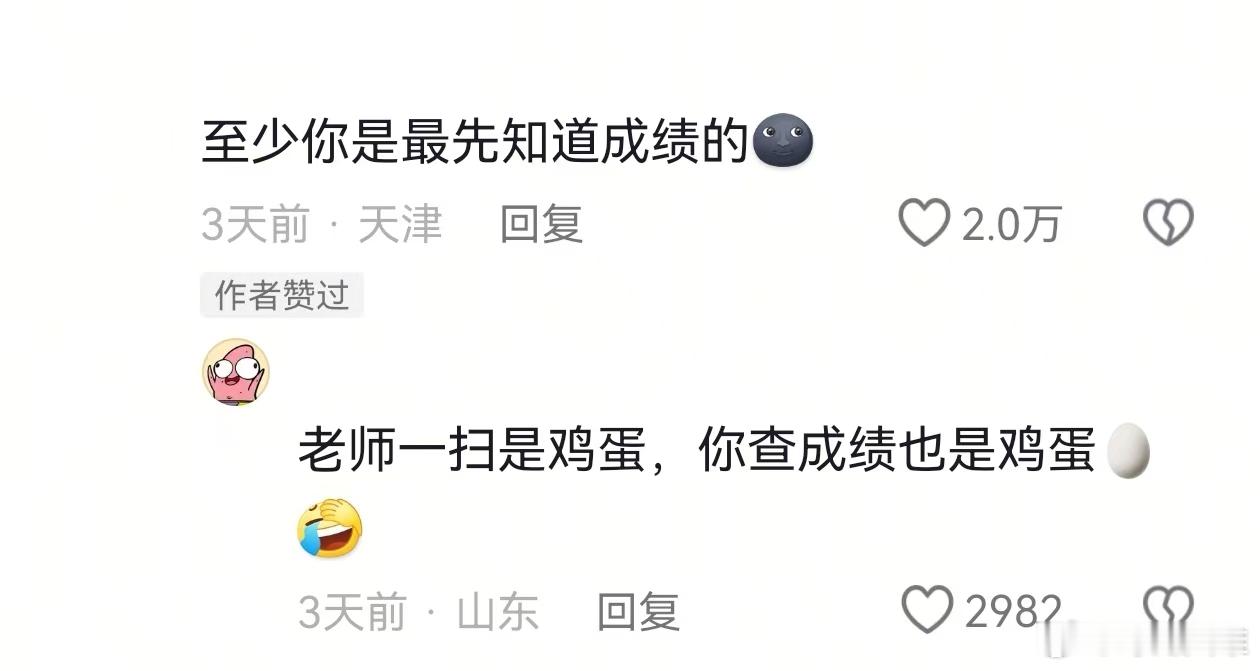1260x671 pixels.
Task: Tap the 天津 location label
Action: click(400, 225)
